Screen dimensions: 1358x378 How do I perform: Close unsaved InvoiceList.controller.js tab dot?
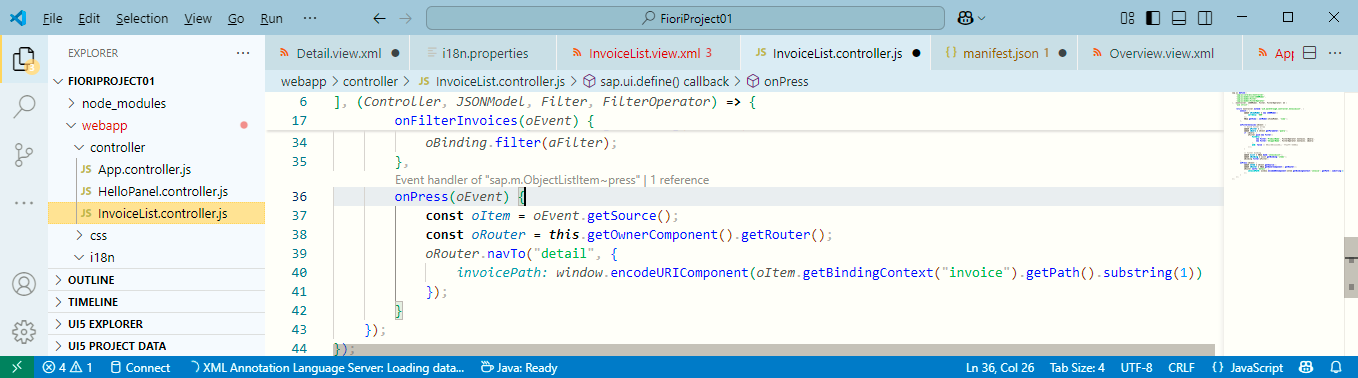click(916, 53)
